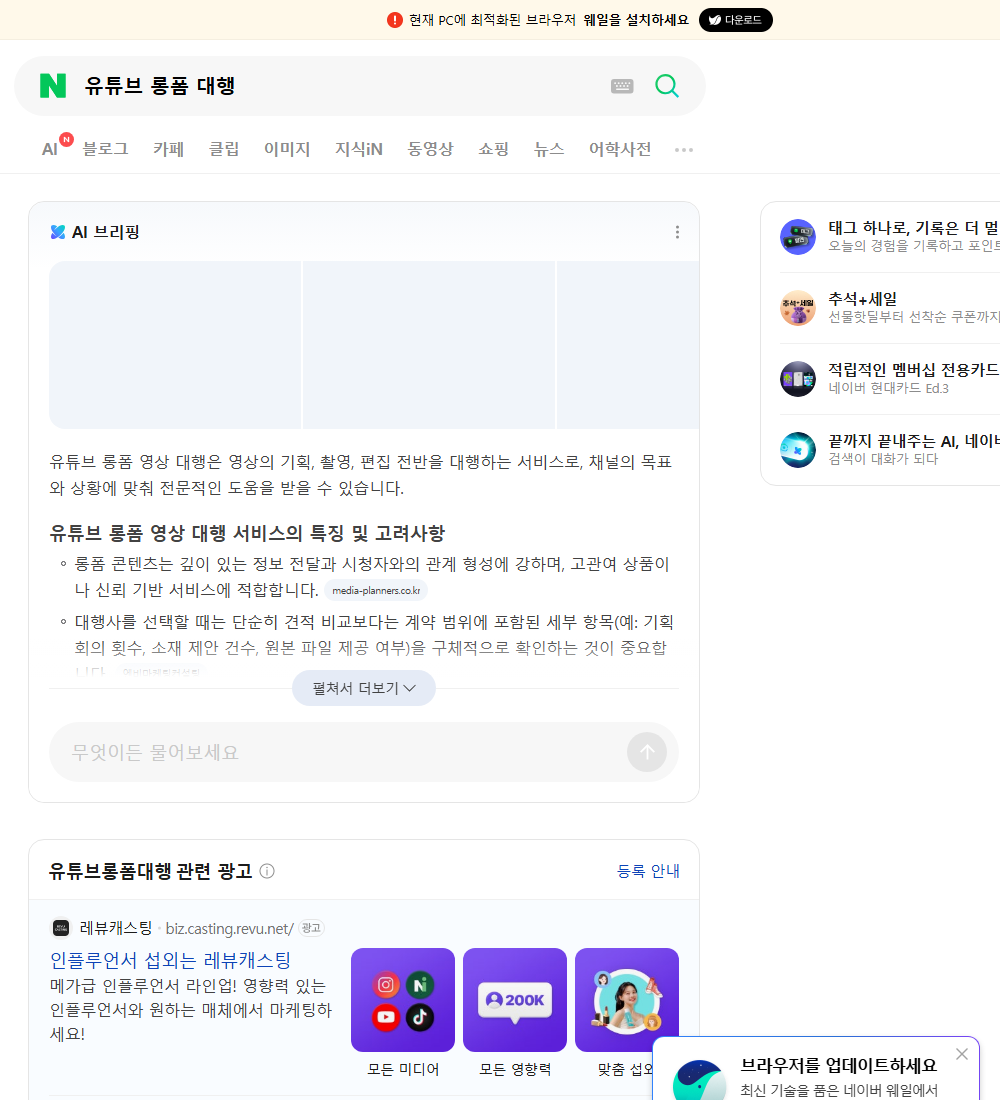Open 인플루언서 섭외는 레뷰캐스팅 ad title
The height and width of the screenshot is (1100, 1000).
click(171, 960)
